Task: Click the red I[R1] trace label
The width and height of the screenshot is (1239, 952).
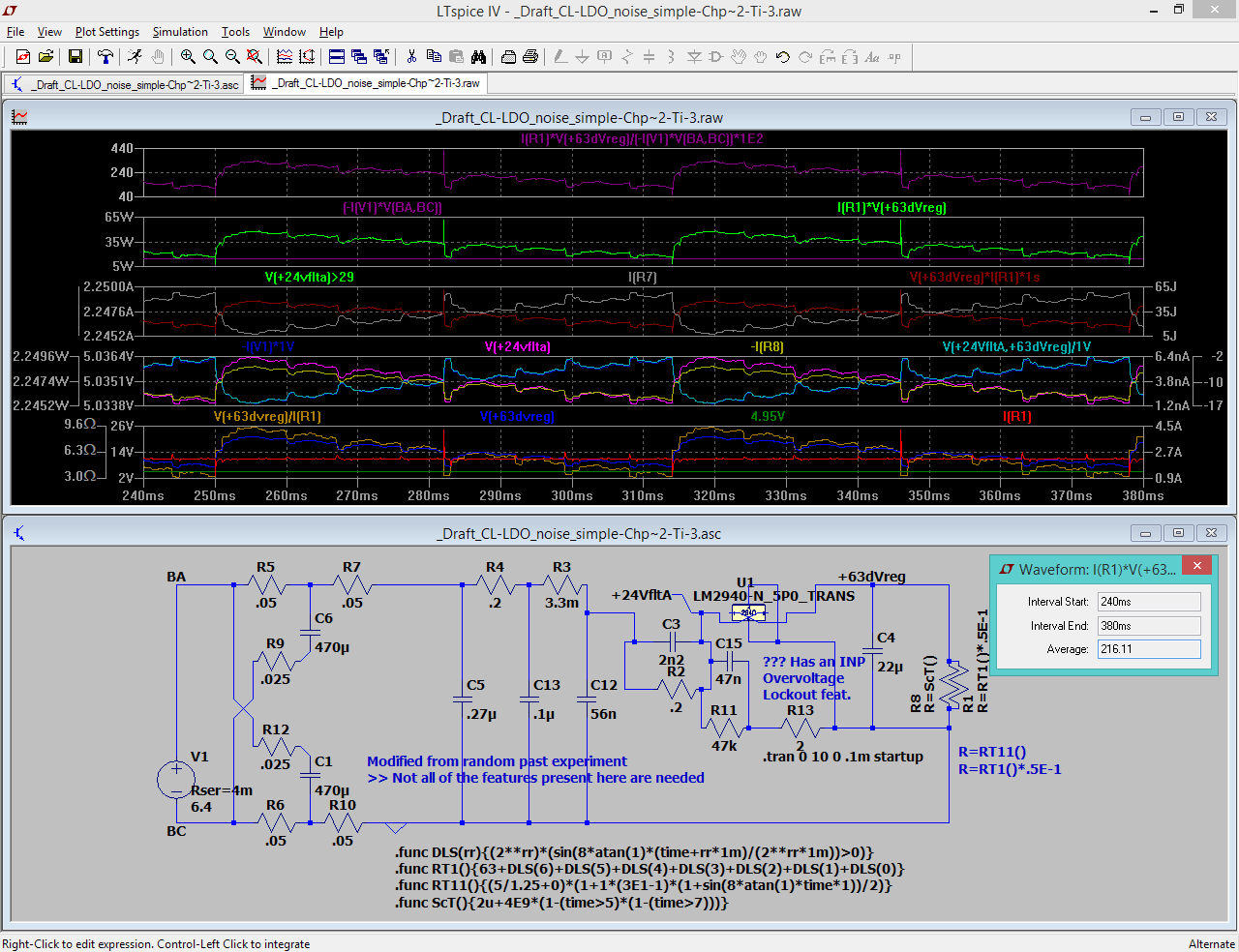Action: pos(1017,417)
